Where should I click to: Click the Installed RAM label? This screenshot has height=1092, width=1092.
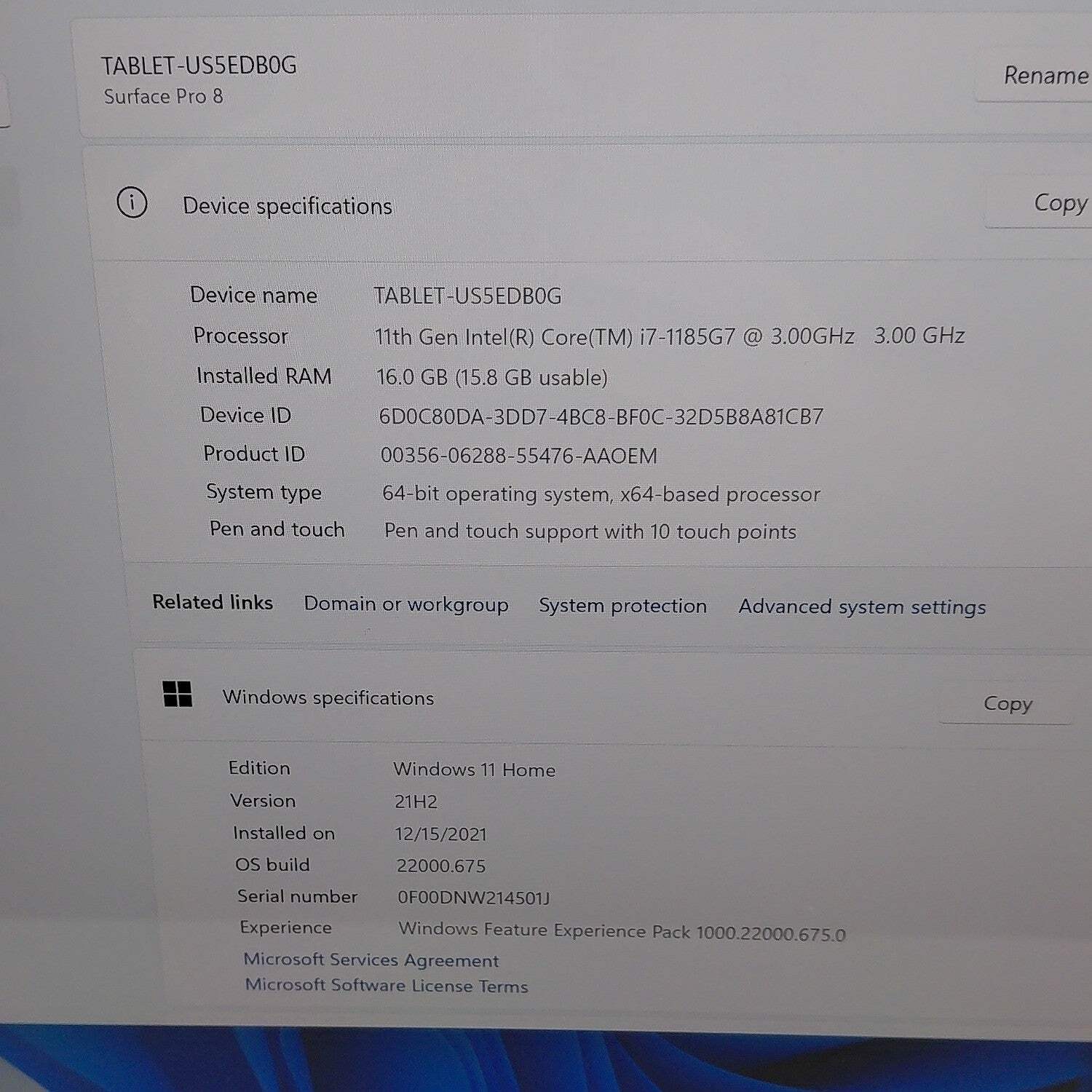tap(264, 376)
